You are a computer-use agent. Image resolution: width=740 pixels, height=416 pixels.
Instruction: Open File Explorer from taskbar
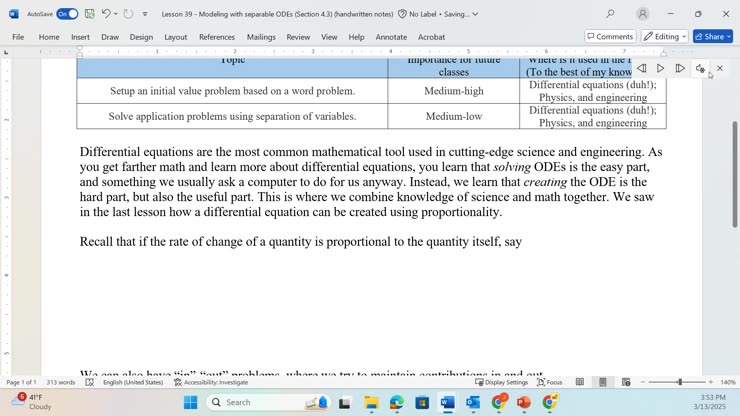pos(371,402)
